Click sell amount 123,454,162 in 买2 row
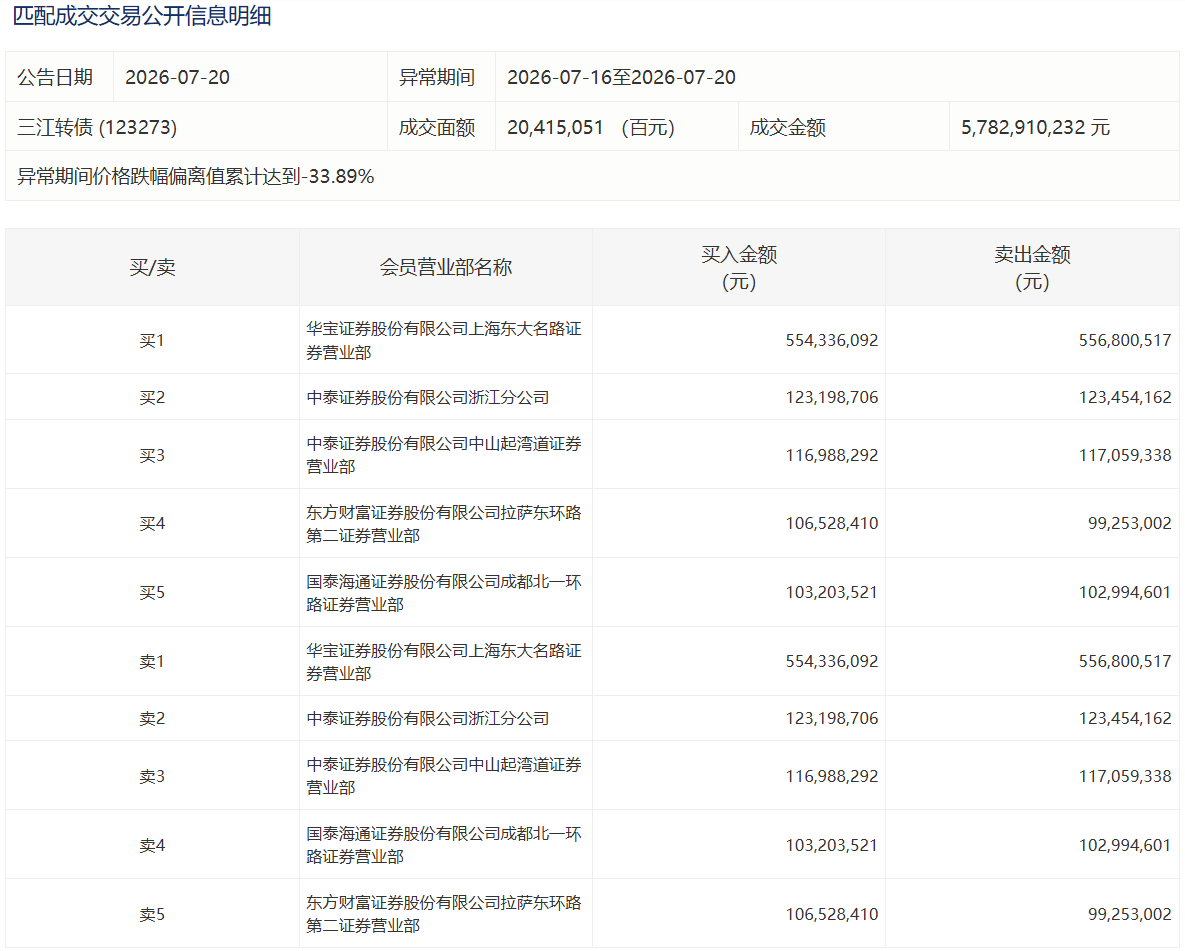Viewport: 1185px width, 951px height. coord(1125,397)
